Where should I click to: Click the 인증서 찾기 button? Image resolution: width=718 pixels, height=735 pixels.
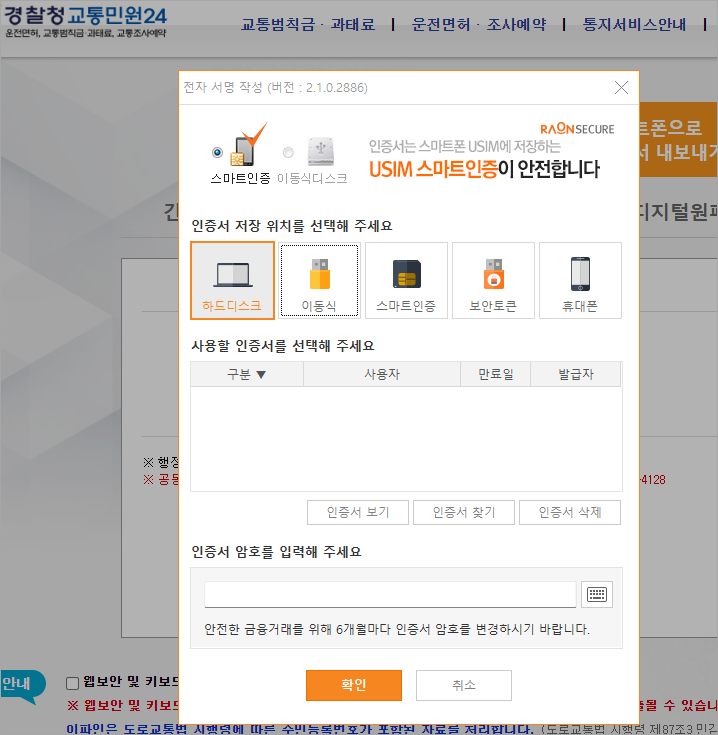(x=463, y=512)
